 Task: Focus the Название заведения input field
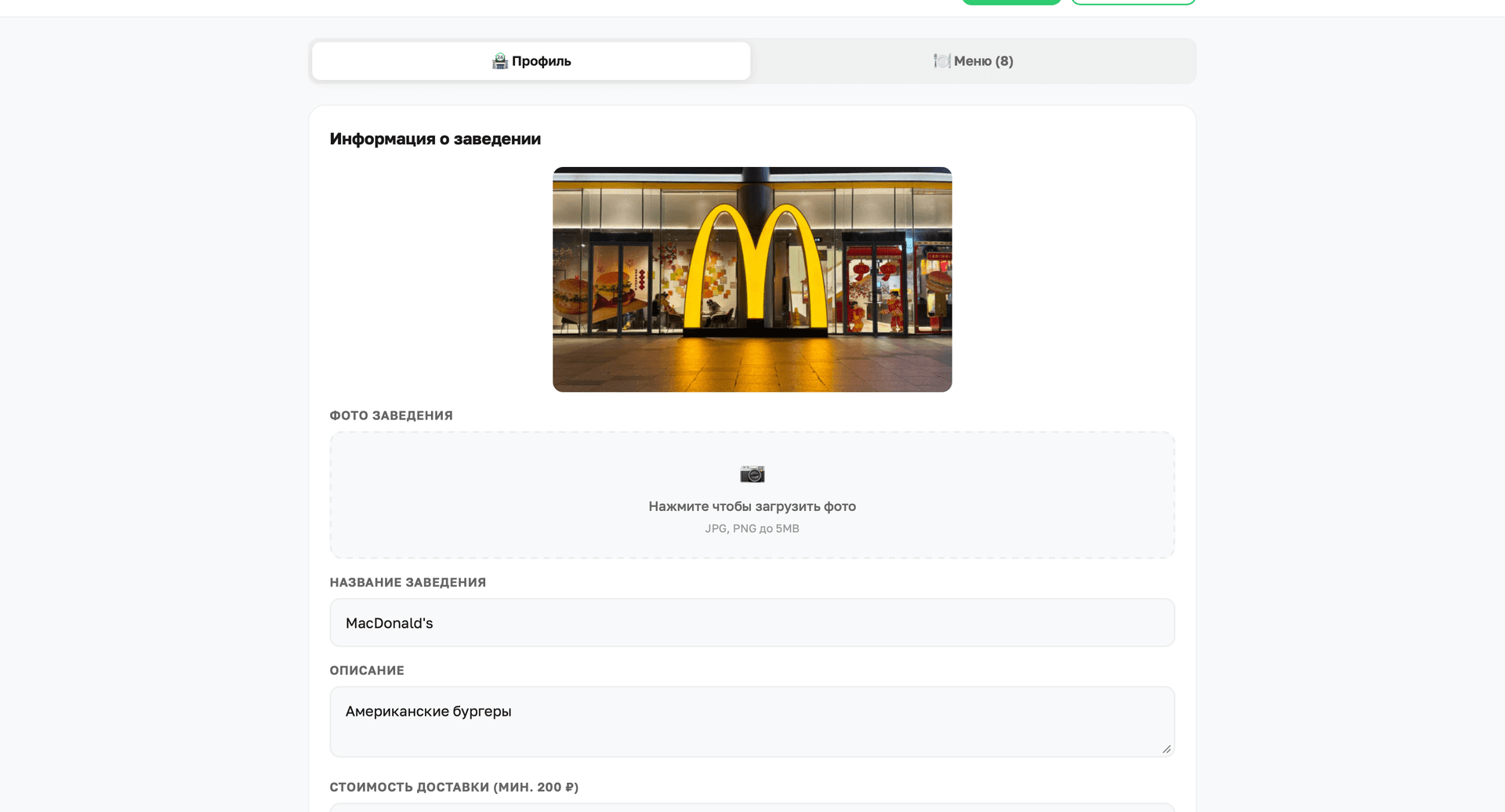point(752,623)
